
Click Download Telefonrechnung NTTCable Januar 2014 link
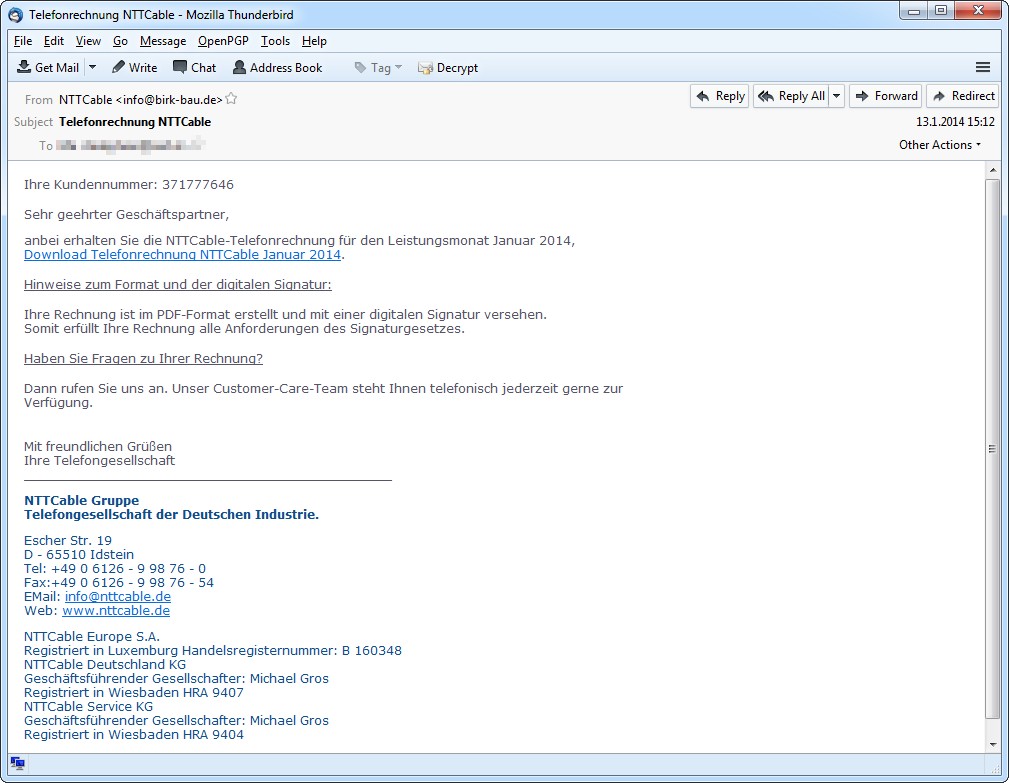(x=182, y=255)
